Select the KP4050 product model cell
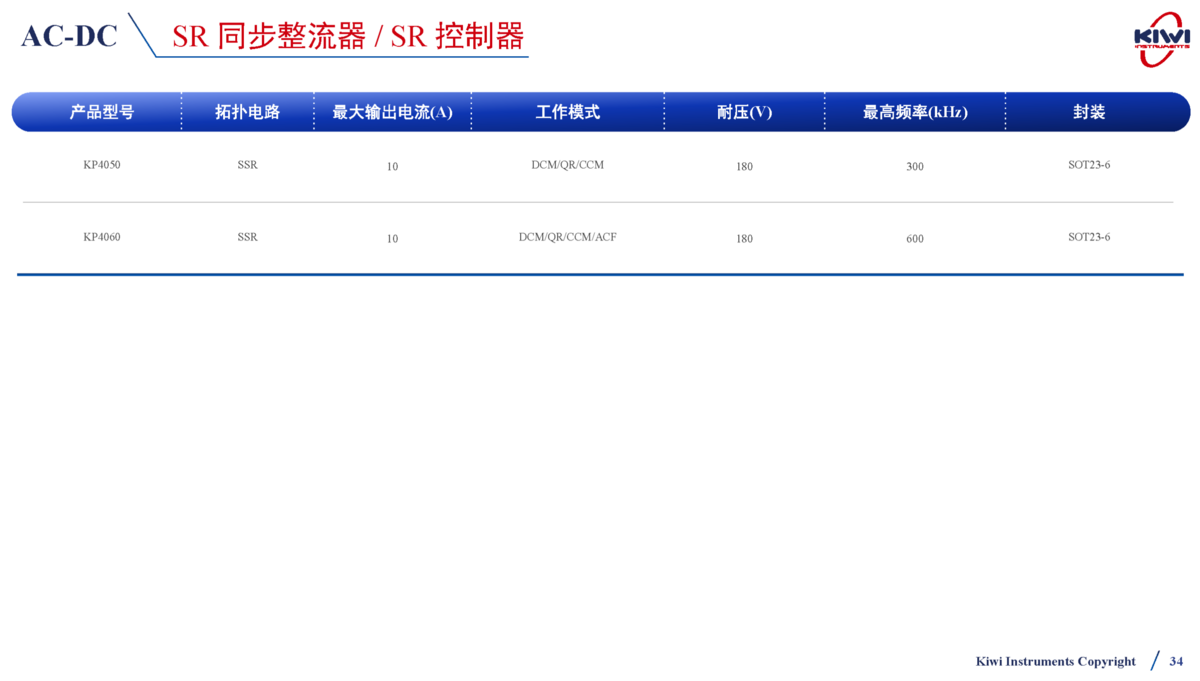Screen dimensions: 1200x681 [x=101, y=165]
